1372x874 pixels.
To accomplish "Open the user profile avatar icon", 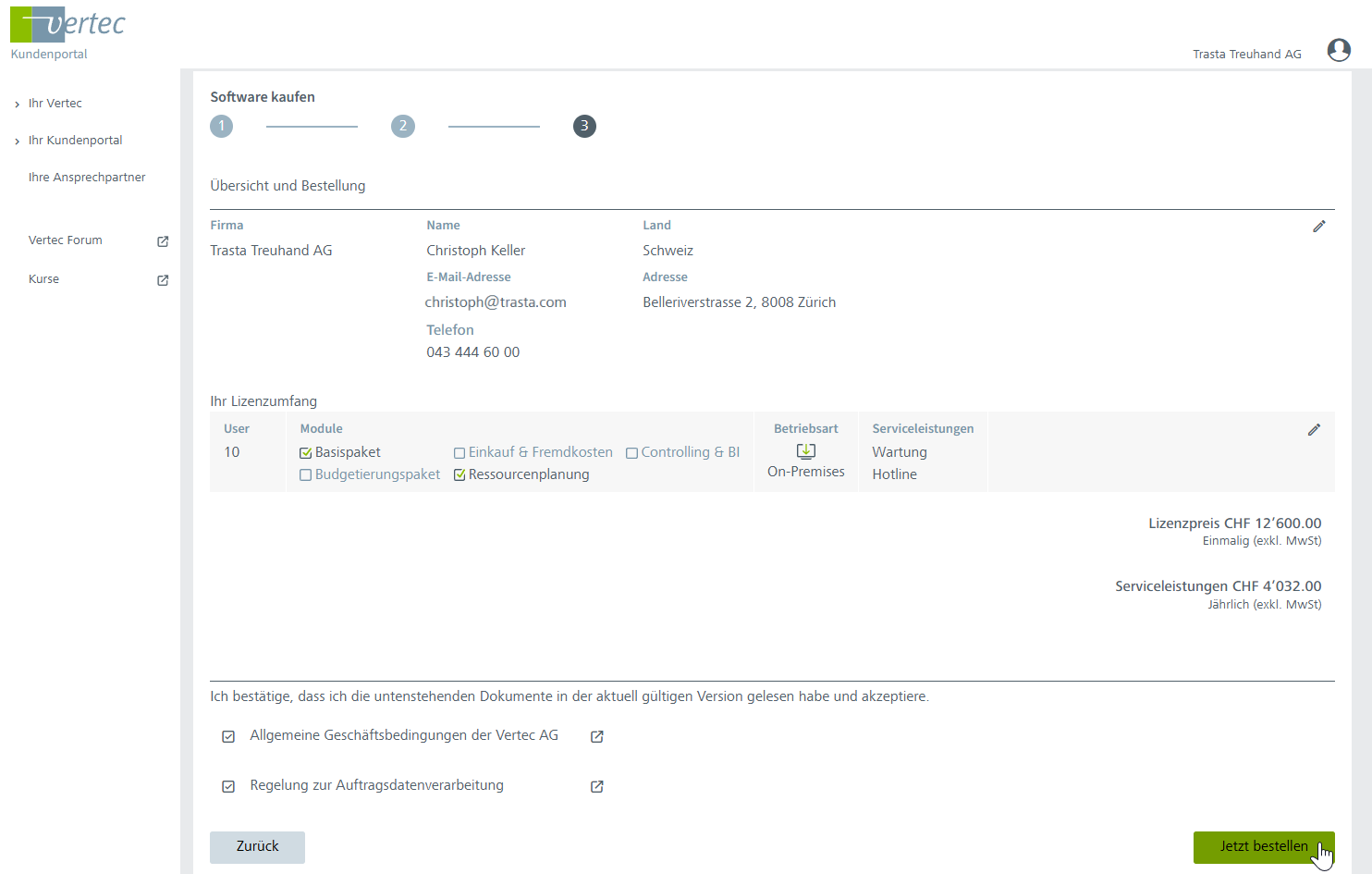I will click(x=1338, y=50).
